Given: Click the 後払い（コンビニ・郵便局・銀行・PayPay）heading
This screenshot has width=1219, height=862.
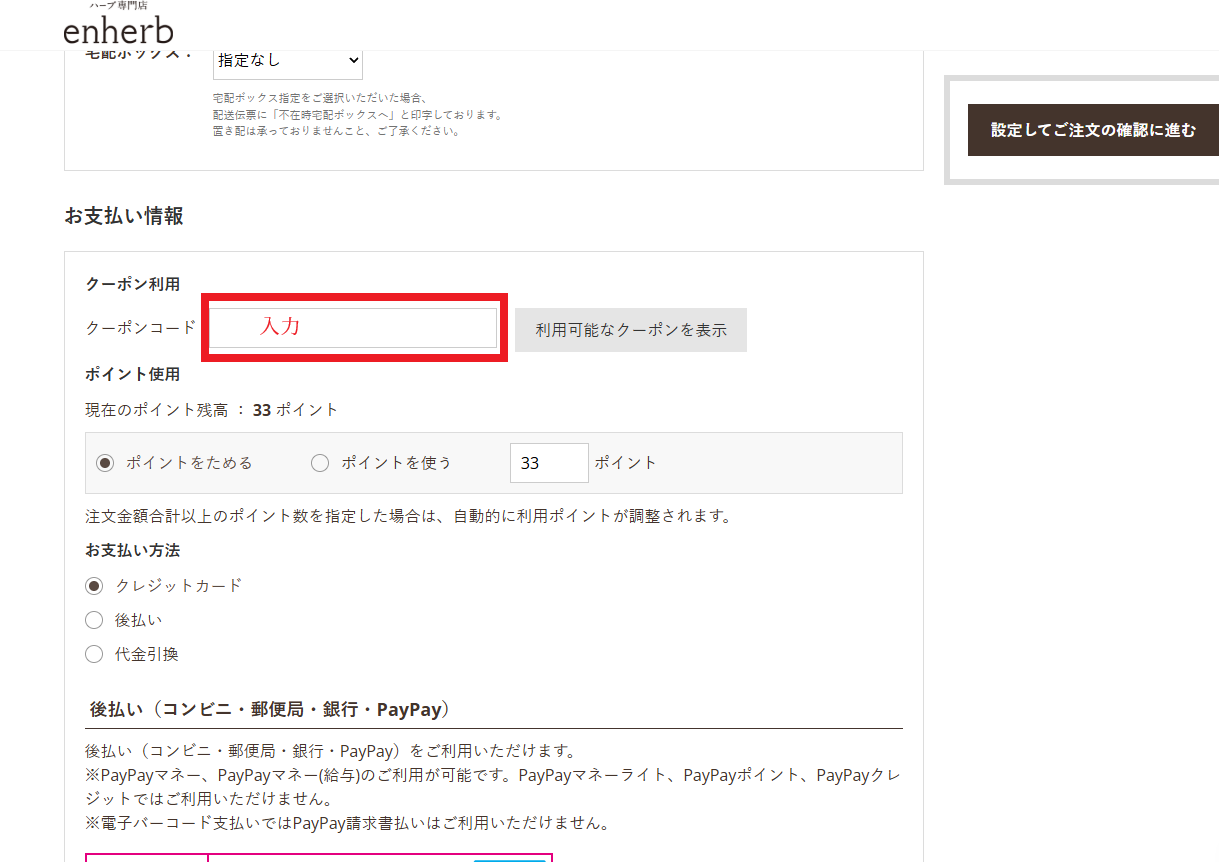Looking at the screenshot, I should [x=266, y=708].
